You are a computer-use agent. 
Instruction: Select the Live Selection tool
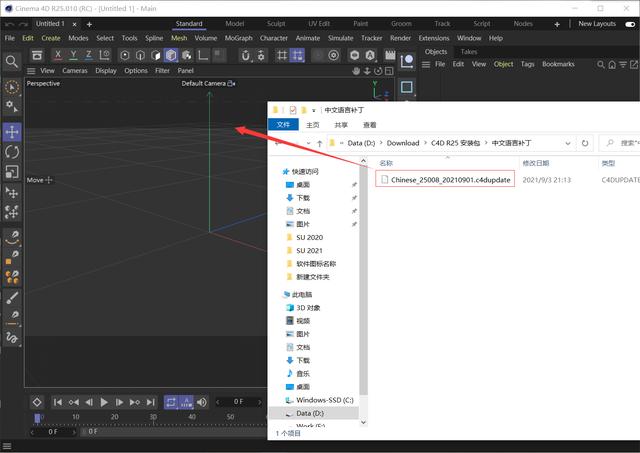coord(12,87)
